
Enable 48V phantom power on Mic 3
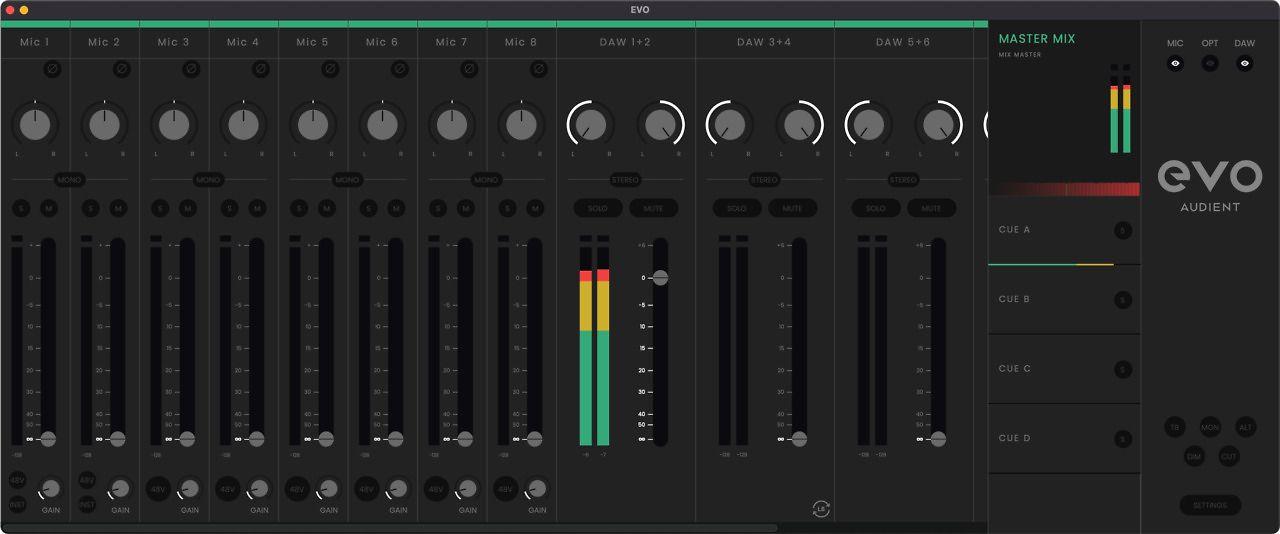pyautogui.click(x=158, y=490)
